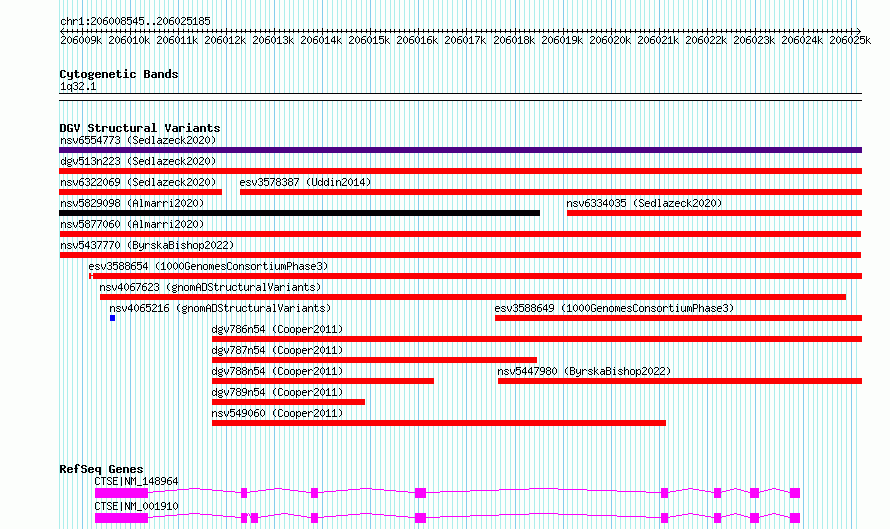Click the red bar under nsv5447980
890x529 pixels.
tap(680, 381)
